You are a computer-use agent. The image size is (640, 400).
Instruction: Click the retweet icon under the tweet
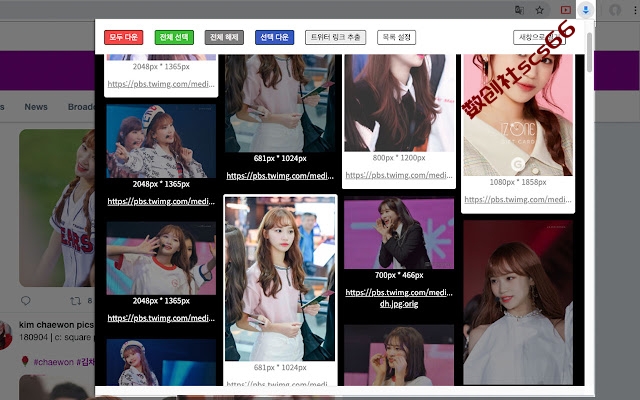pos(76,301)
